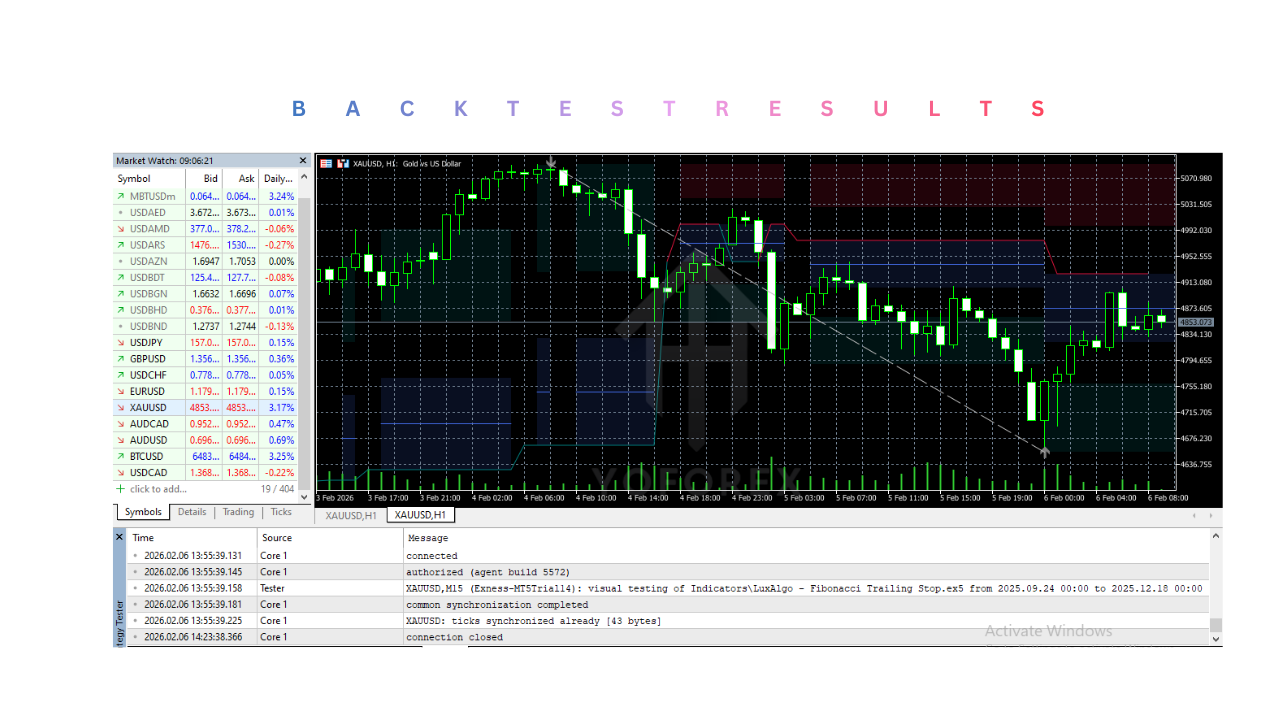Select the second XAUUSD,H1 chart tab
This screenshot has height=720, width=1280.
tap(420, 514)
